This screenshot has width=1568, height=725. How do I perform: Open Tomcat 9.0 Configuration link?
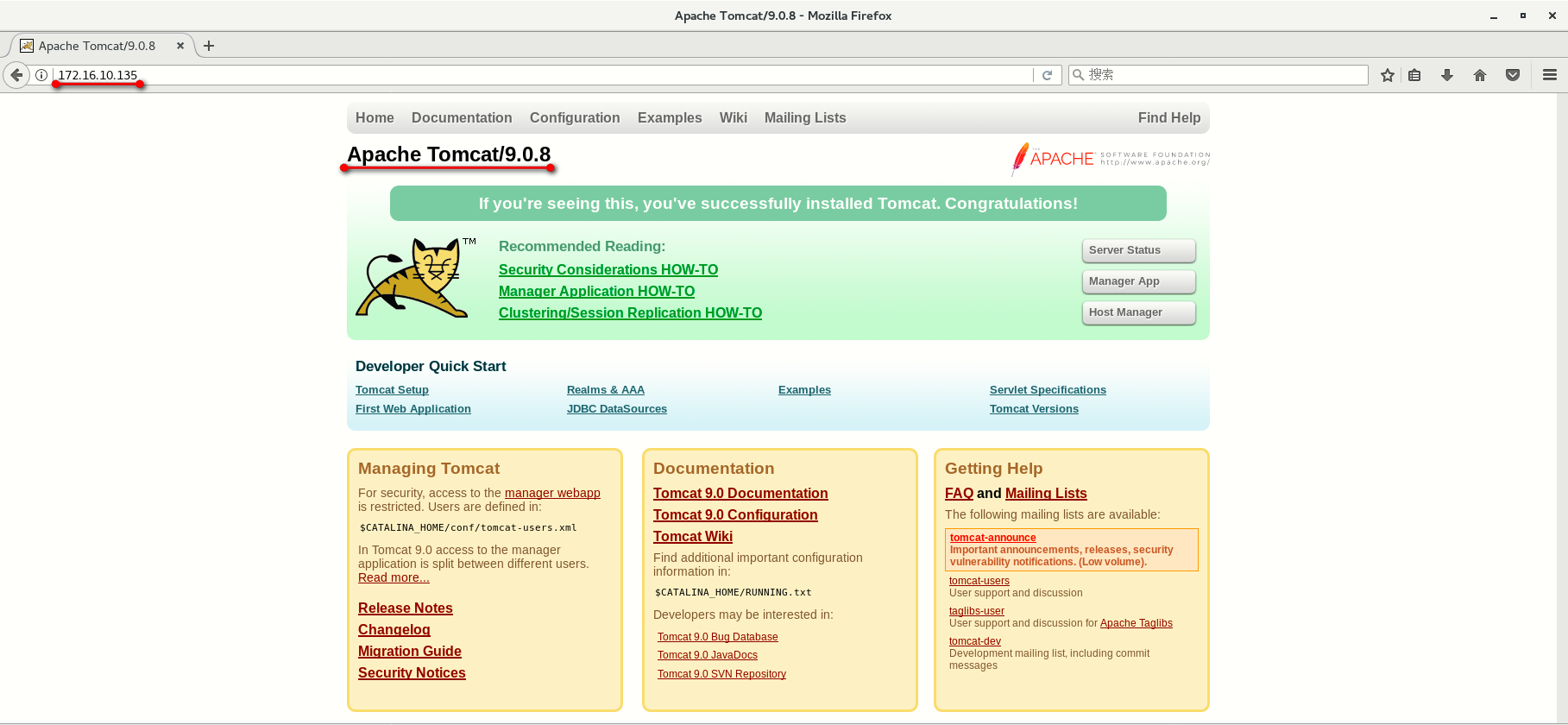click(x=735, y=515)
